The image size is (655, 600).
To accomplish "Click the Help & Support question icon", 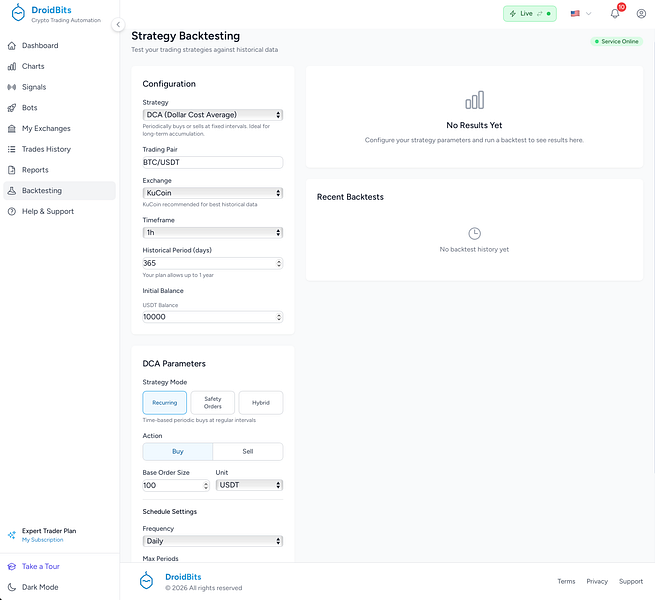I will click(12, 211).
